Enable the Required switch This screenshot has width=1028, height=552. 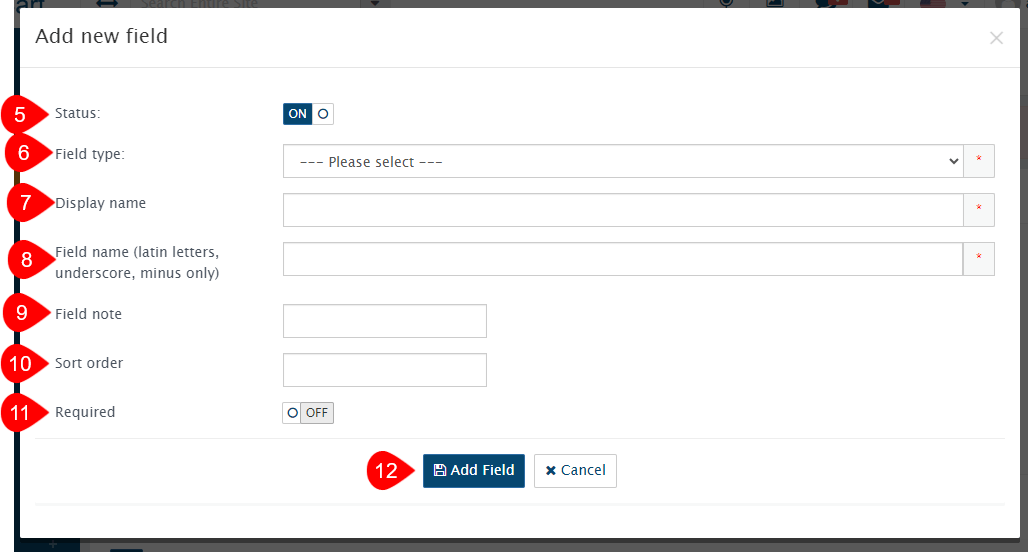308,413
